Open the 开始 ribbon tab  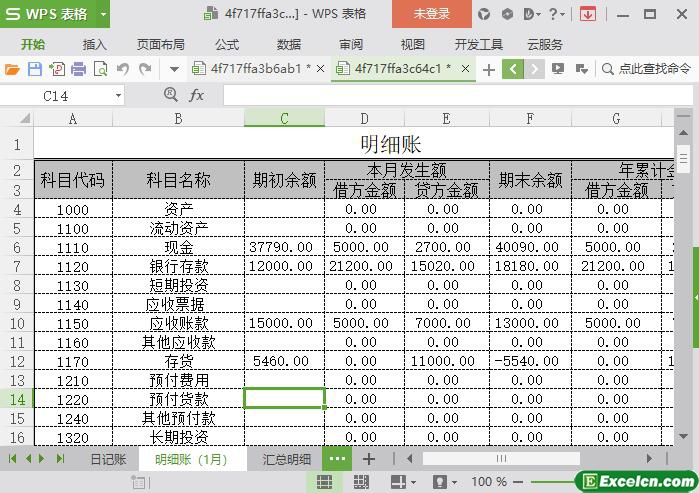(33, 45)
